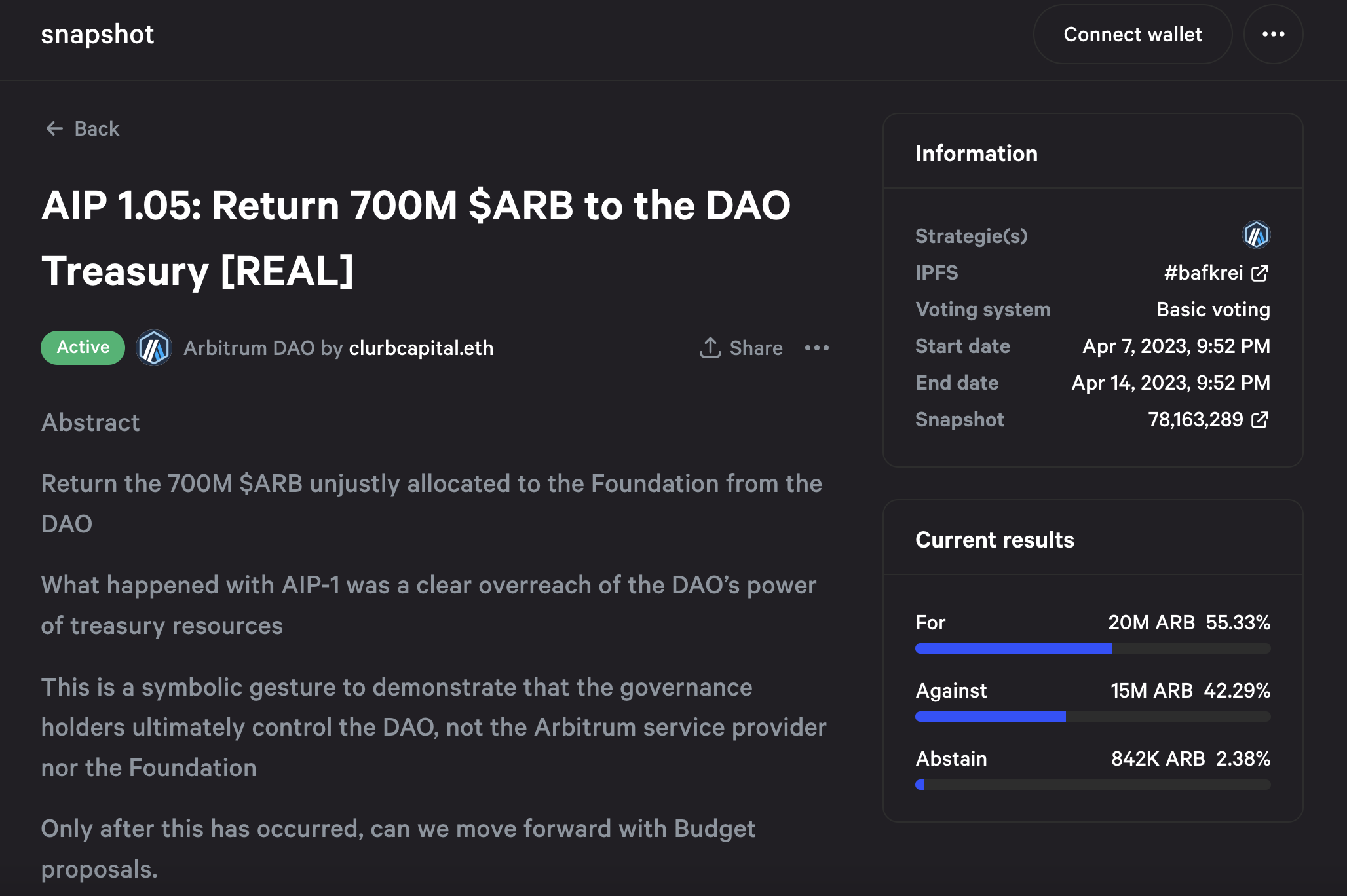Image resolution: width=1347 pixels, height=896 pixels.
Task: Click the Share upload icon
Action: (710, 348)
